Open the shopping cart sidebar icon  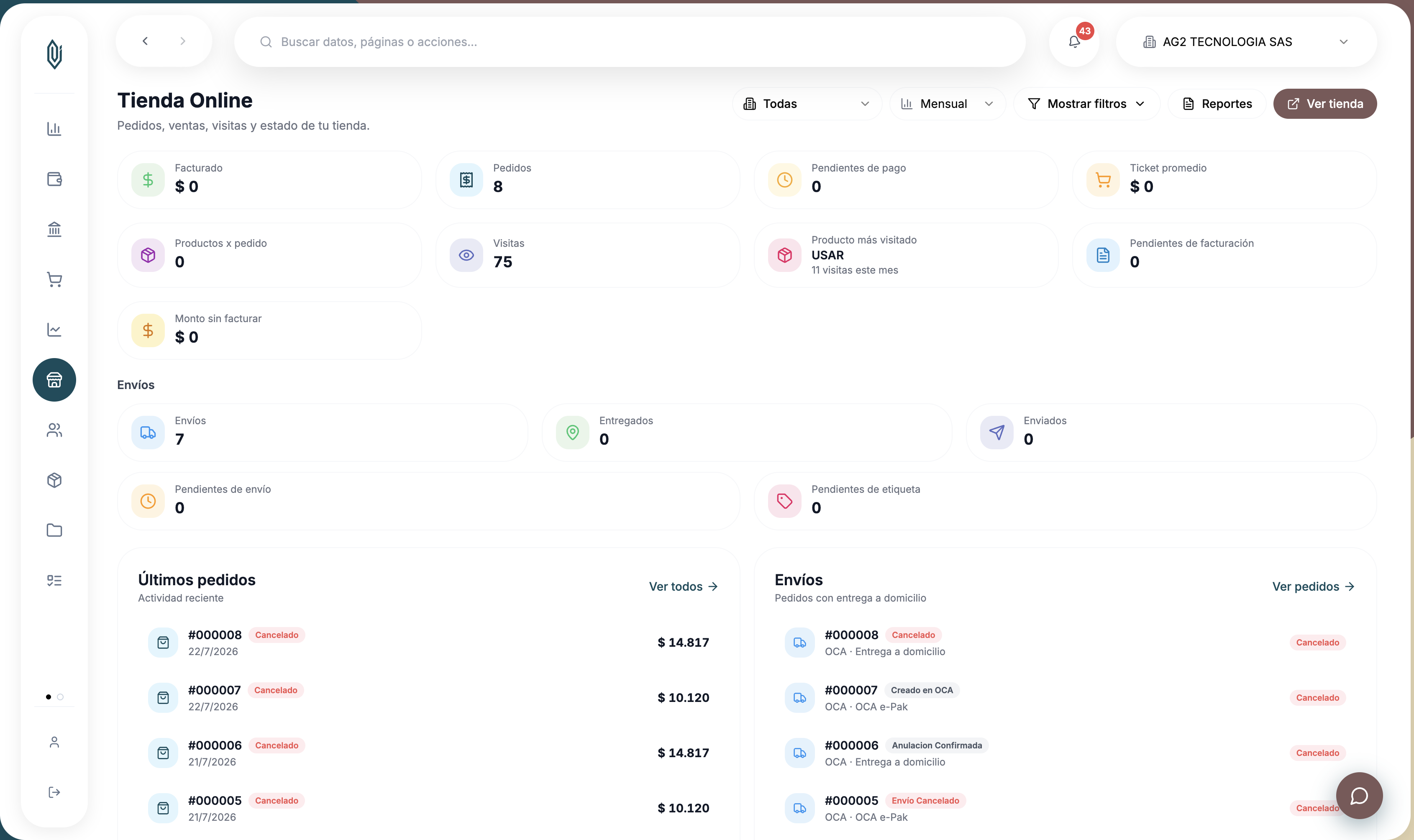(54, 279)
